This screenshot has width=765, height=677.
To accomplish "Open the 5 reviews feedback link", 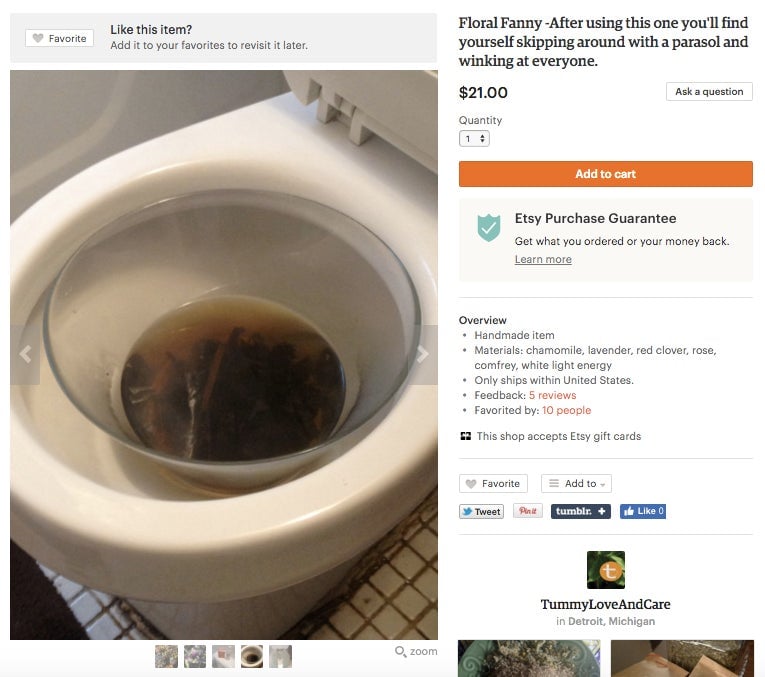I will (x=552, y=396).
